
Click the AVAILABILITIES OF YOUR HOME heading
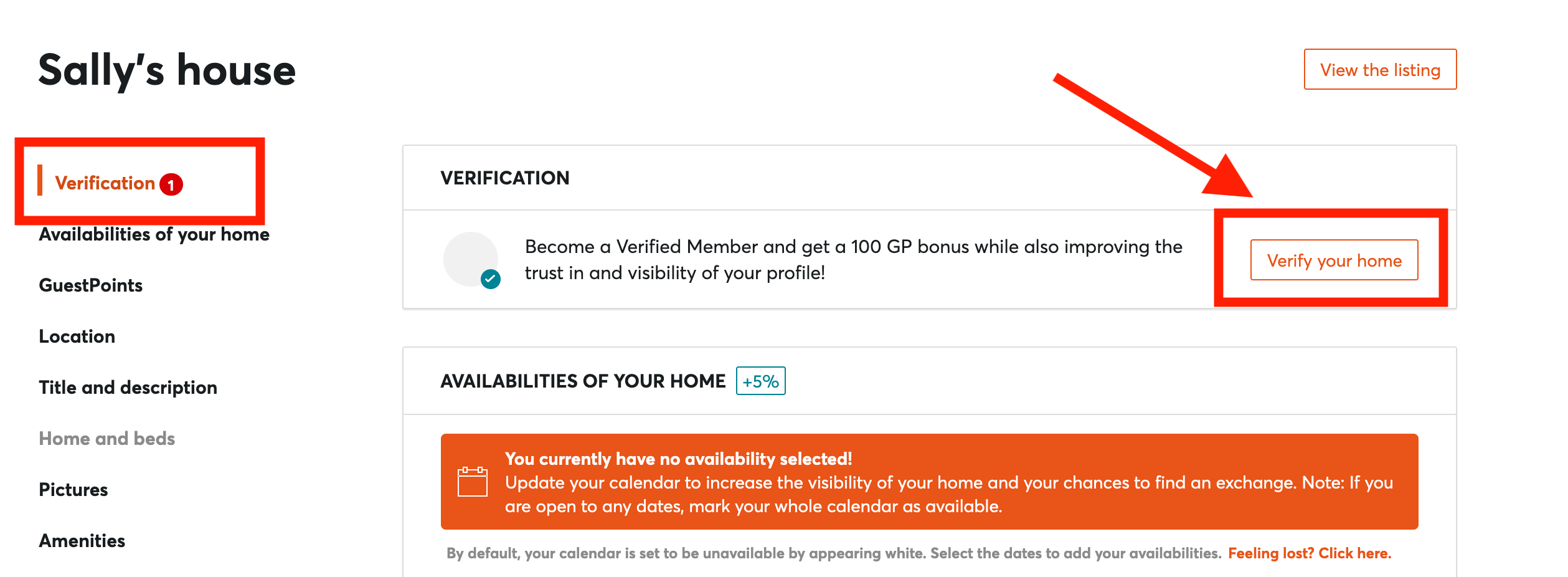click(x=583, y=381)
